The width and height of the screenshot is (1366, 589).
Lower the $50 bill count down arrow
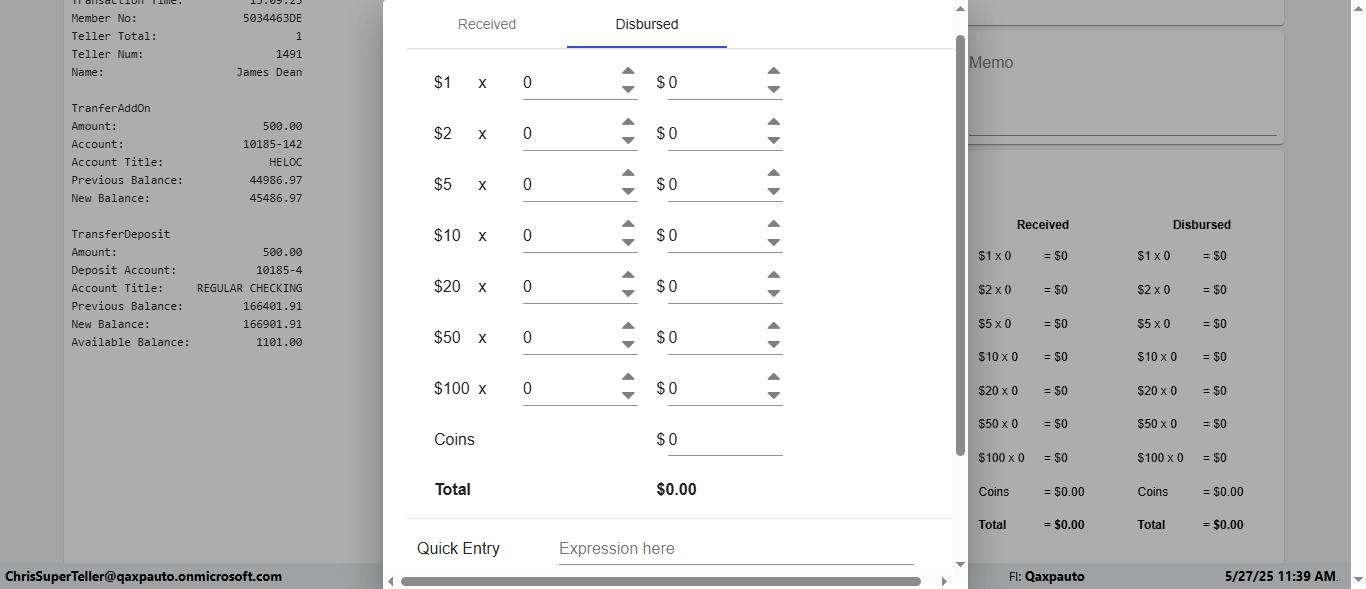point(628,345)
